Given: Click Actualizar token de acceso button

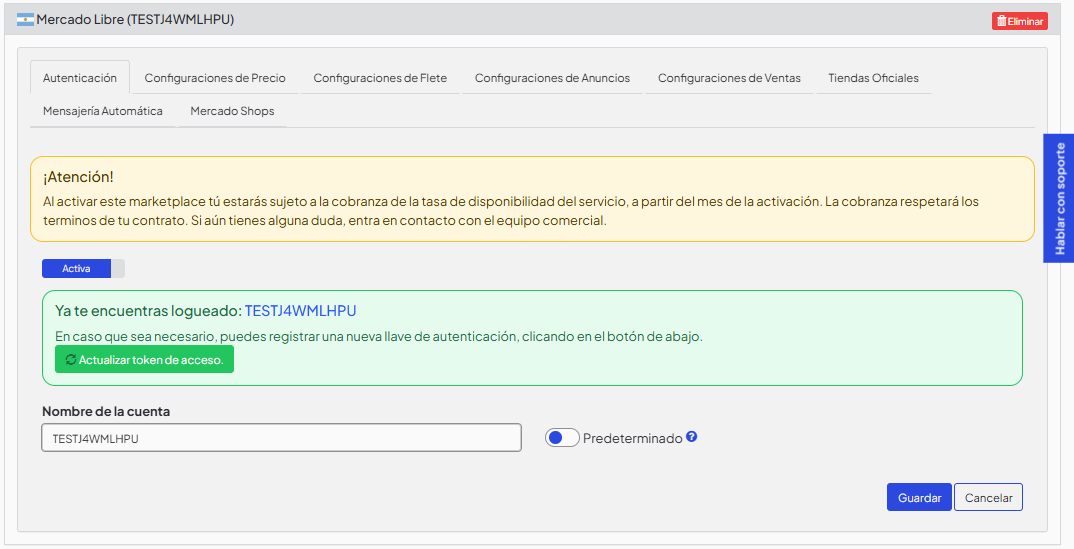Looking at the screenshot, I should click(x=145, y=359).
